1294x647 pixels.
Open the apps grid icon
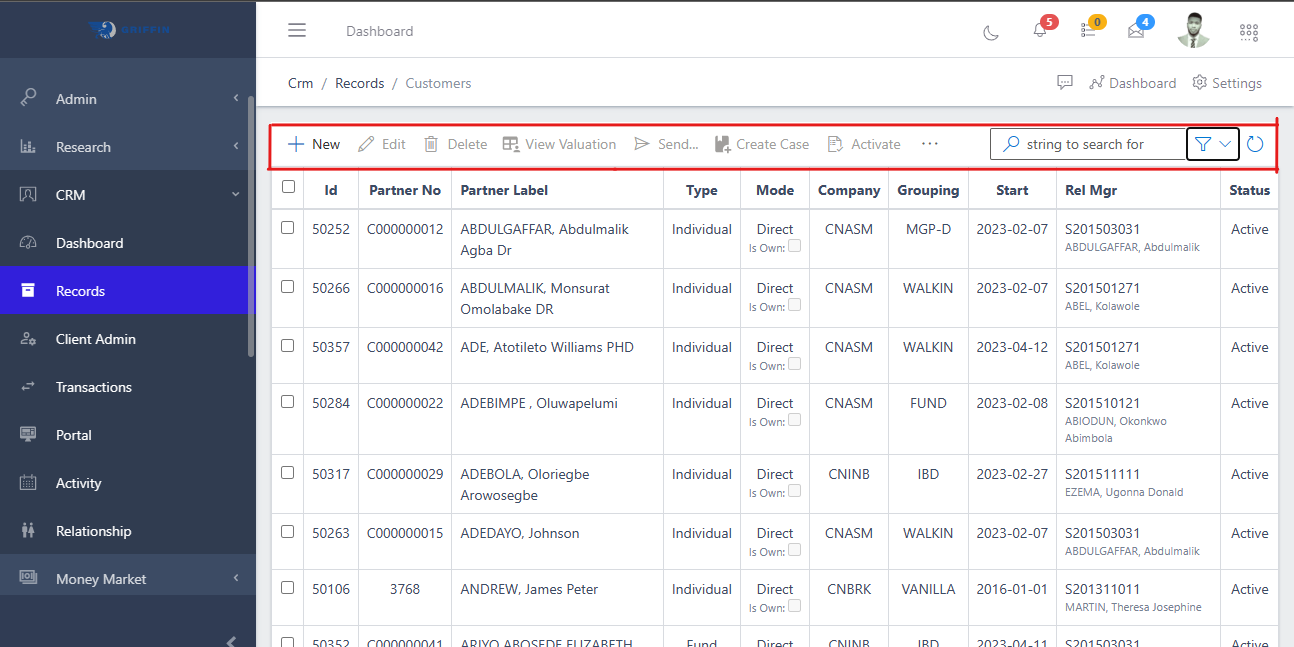(x=1248, y=32)
